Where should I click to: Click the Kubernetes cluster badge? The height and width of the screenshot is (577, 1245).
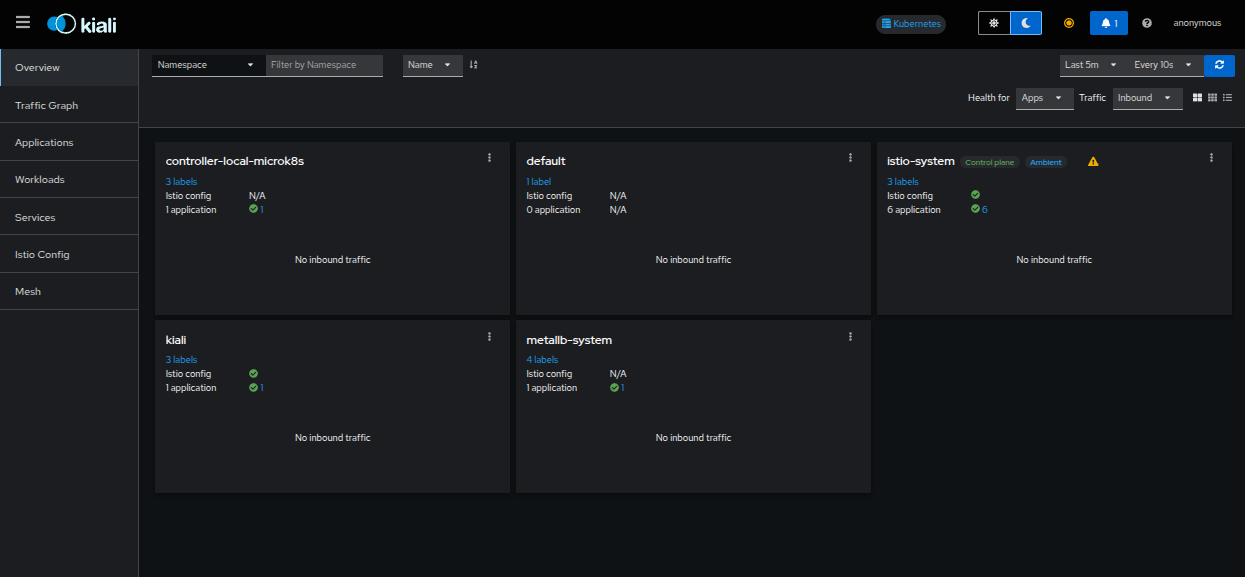(x=910, y=23)
